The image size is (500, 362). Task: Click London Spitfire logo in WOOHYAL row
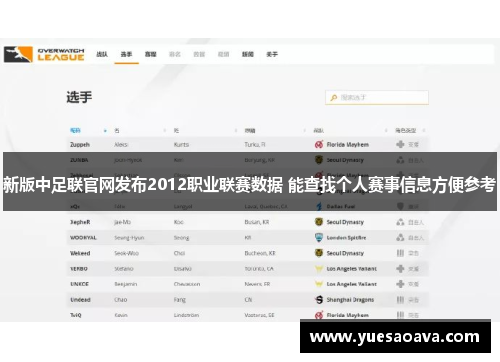319,237
